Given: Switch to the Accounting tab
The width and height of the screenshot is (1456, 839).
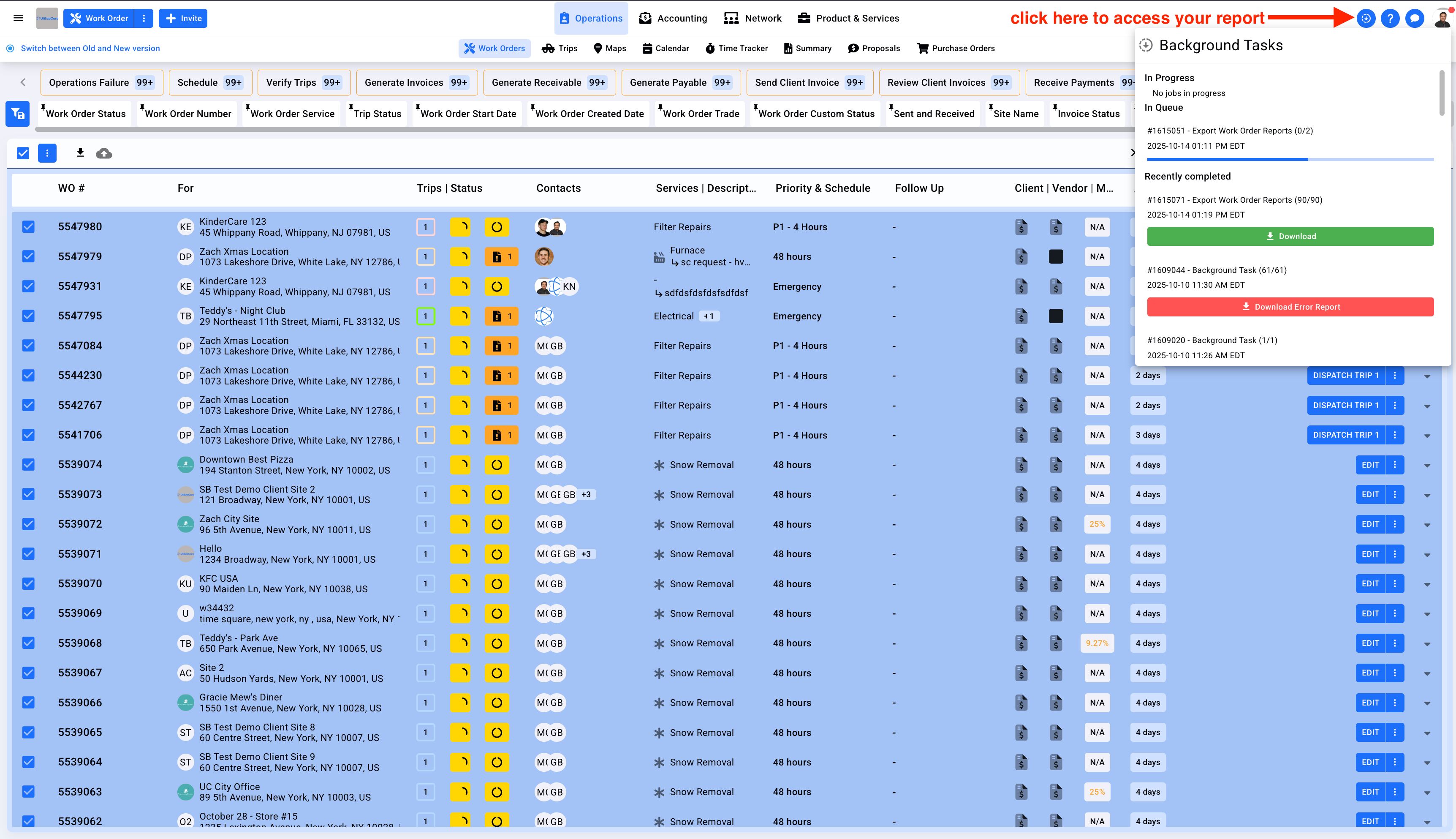Looking at the screenshot, I should (x=673, y=19).
